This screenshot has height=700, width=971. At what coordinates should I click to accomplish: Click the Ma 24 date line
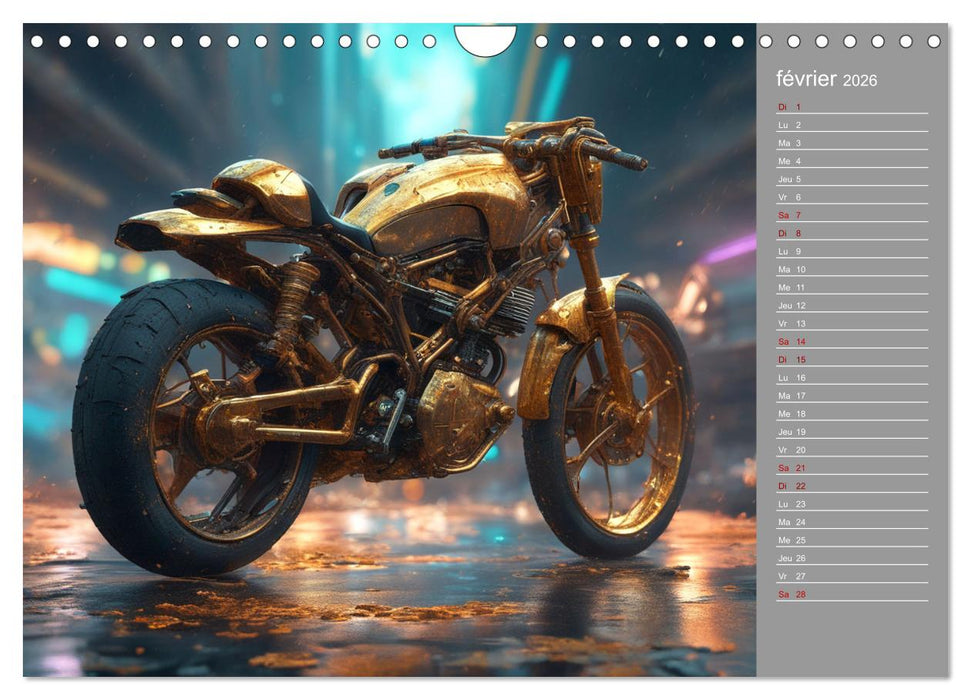pos(851,522)
